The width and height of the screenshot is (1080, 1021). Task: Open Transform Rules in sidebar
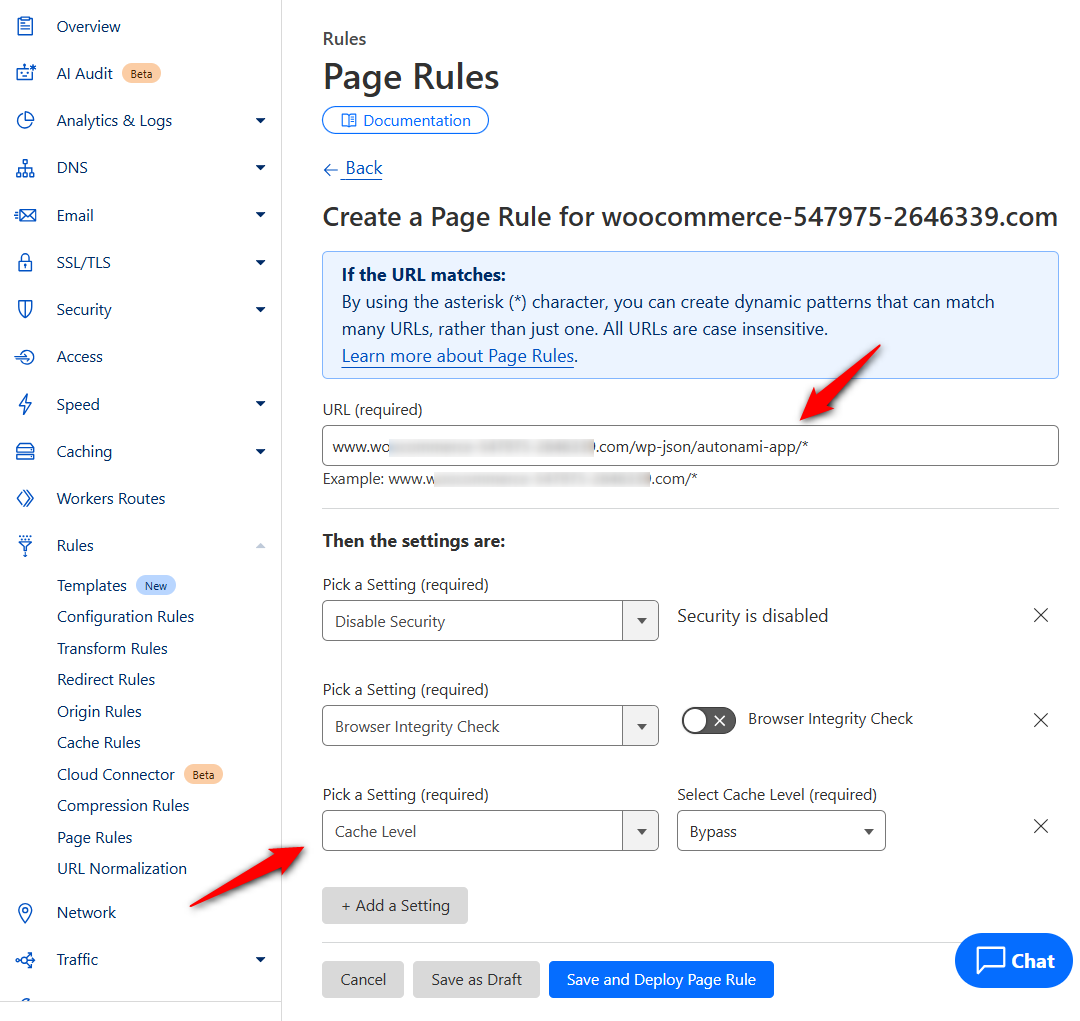tap(112, 648)
